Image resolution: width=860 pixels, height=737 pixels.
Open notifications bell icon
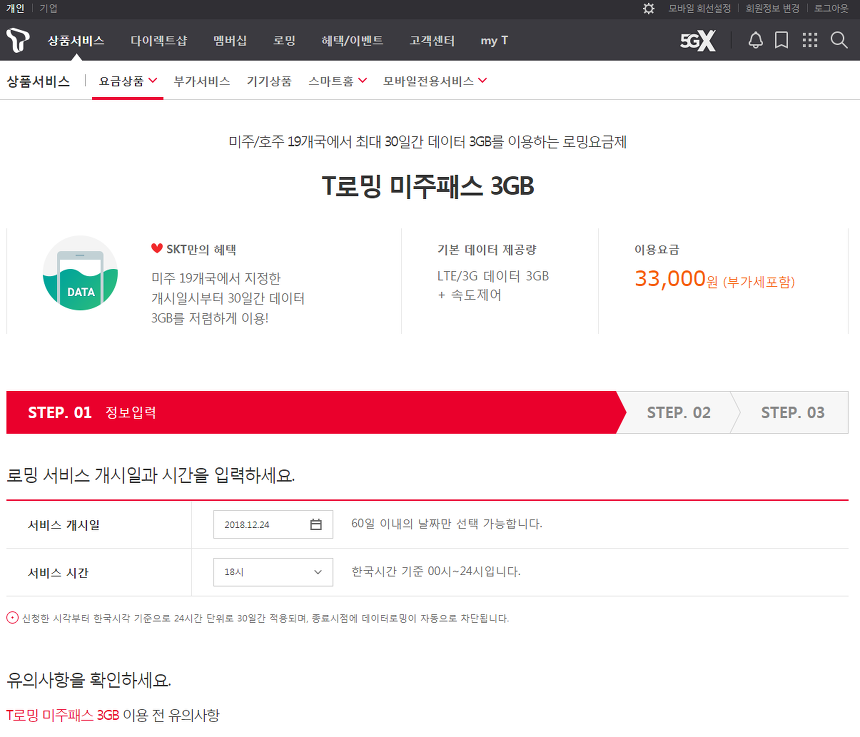755,41
